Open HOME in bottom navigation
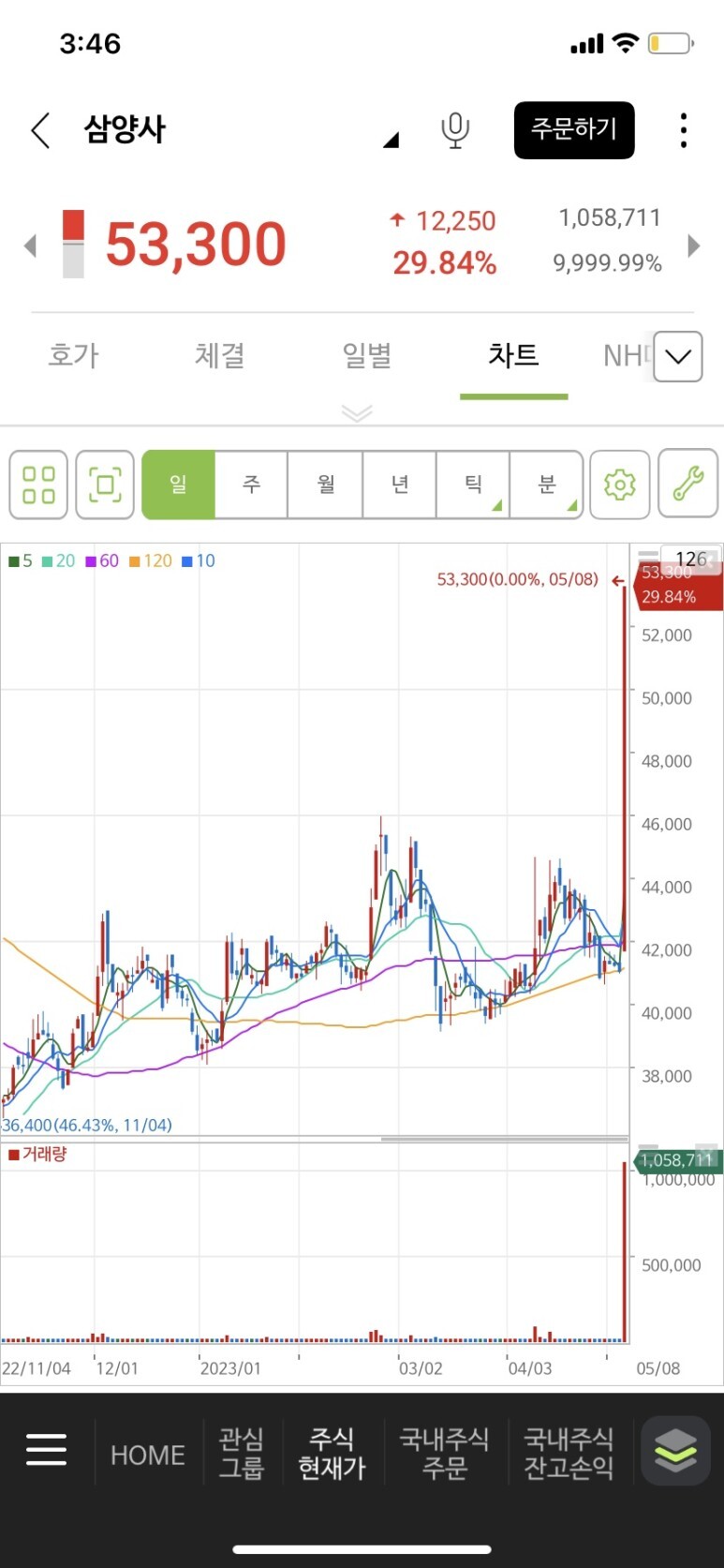The image size is (724, 1568). click(148, 1455)
